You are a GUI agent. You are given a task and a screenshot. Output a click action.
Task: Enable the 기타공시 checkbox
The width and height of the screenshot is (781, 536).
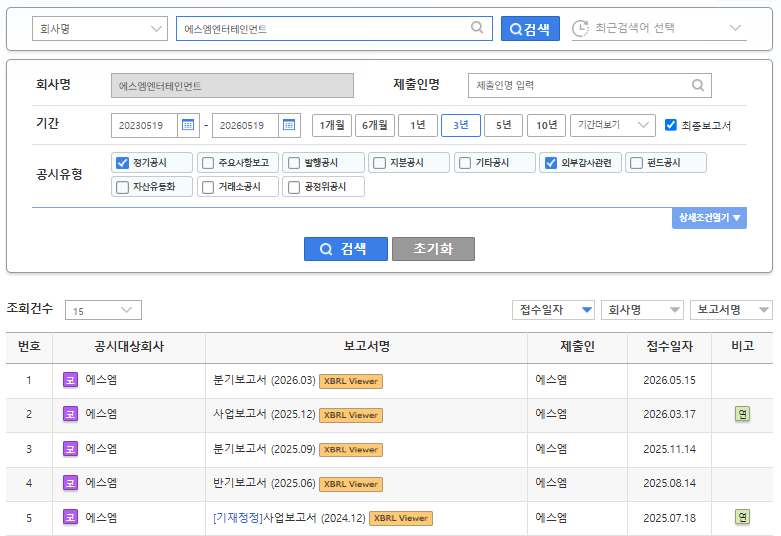465,163
